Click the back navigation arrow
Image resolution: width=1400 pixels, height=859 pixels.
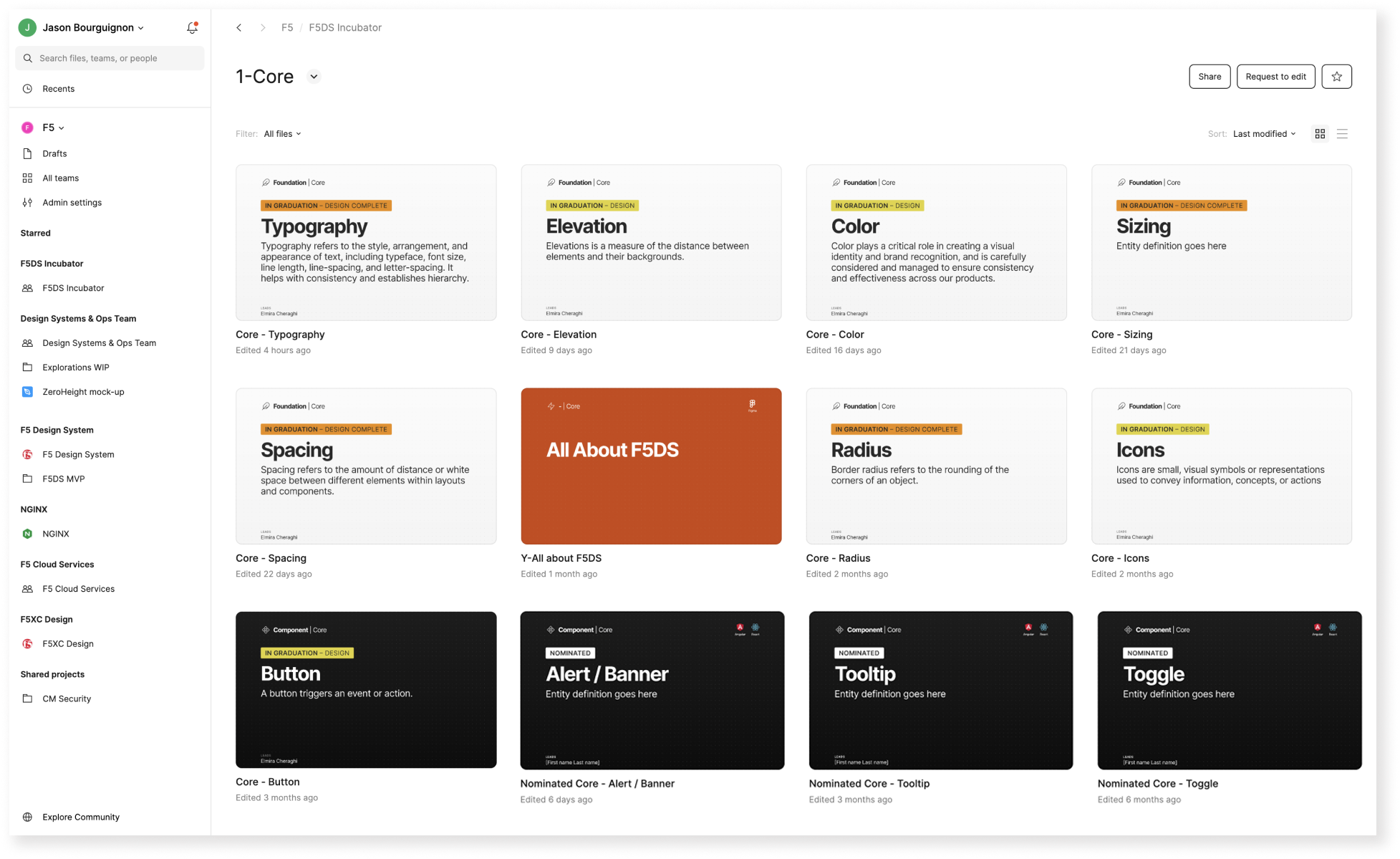(239, 27)
